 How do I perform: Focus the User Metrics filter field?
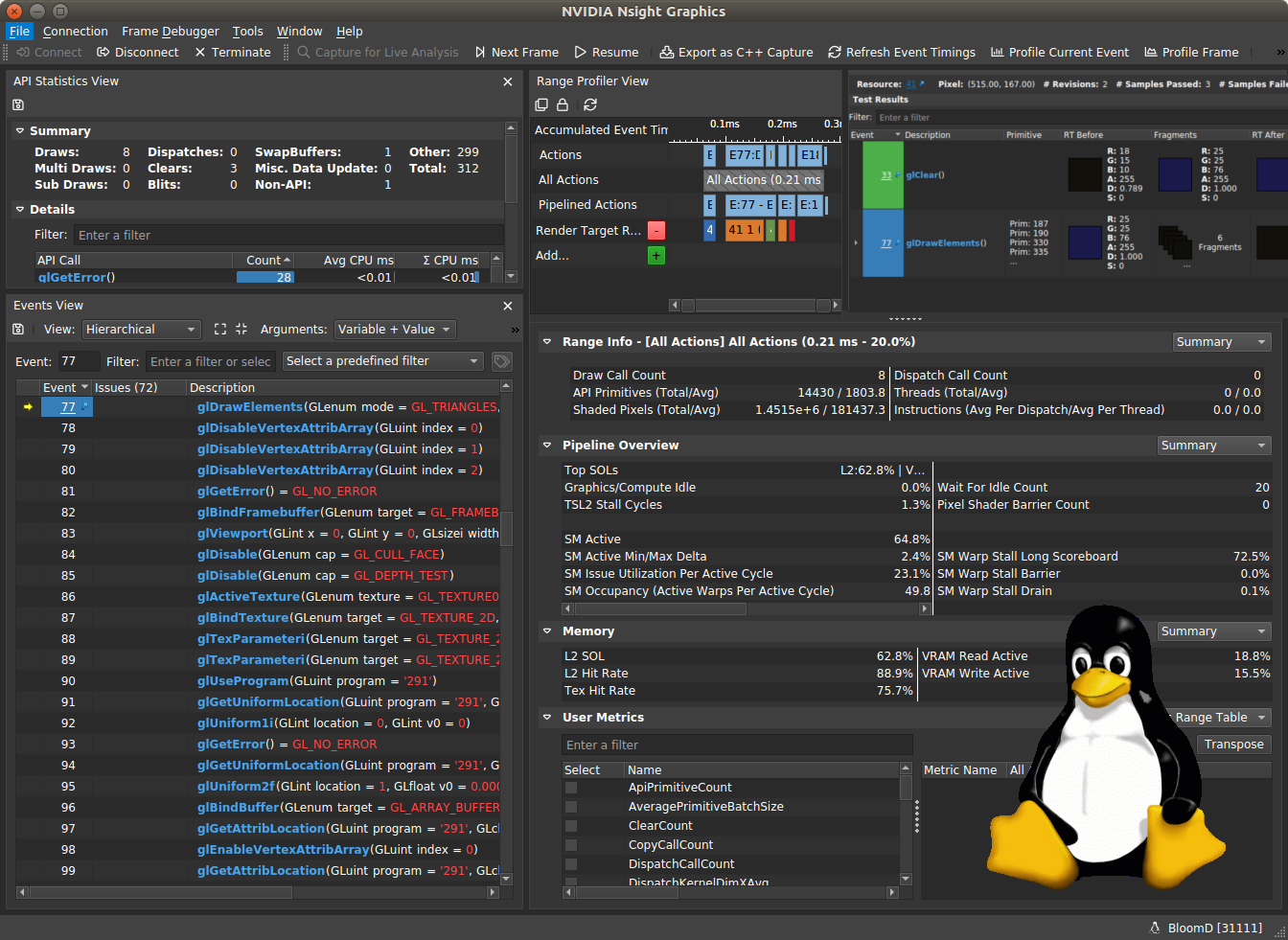737,745
